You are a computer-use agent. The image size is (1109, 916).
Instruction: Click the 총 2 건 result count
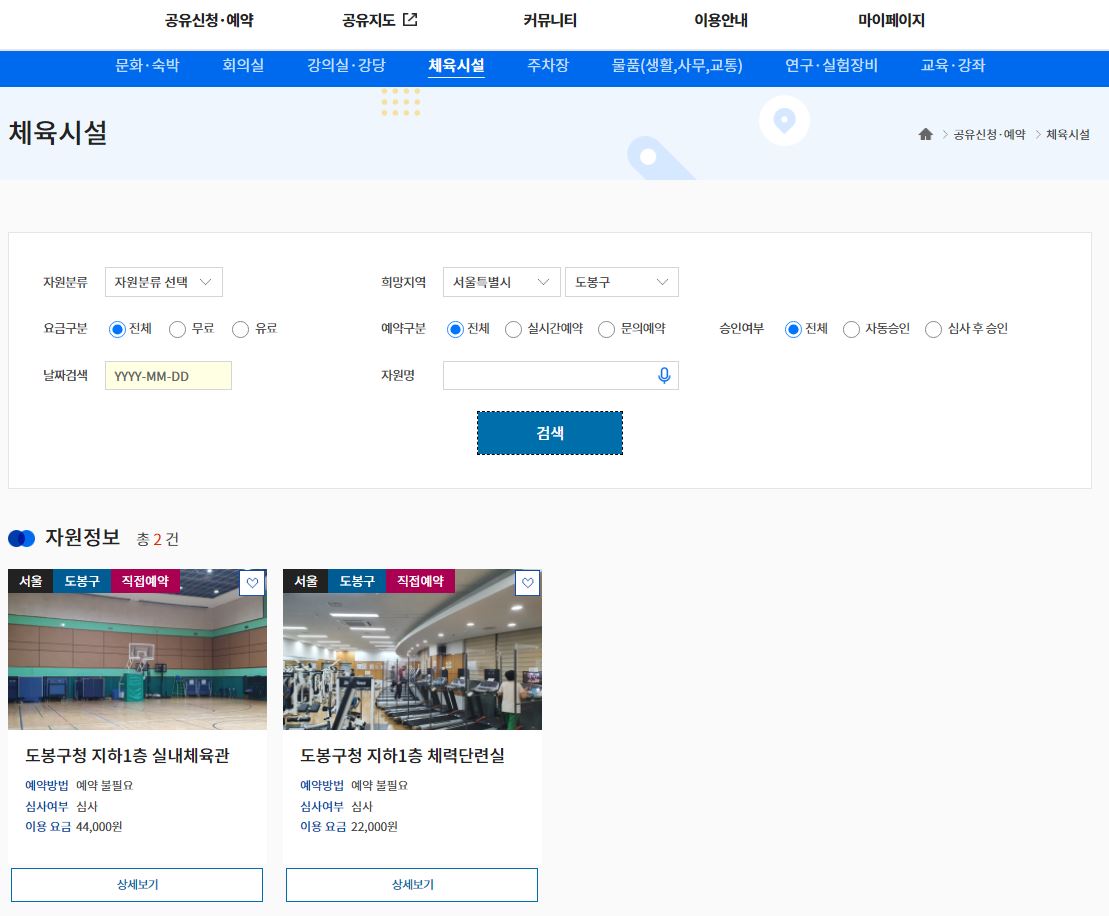click(158, 540)
